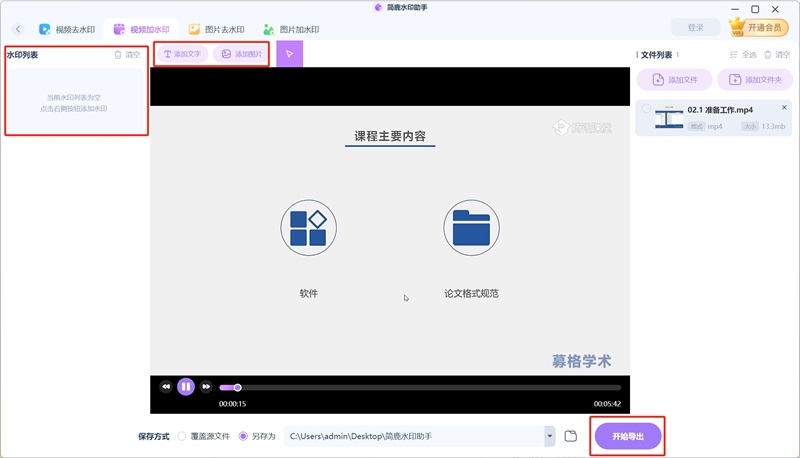Fast forward the video playback
800x458 pixels.
click(206, 387)
